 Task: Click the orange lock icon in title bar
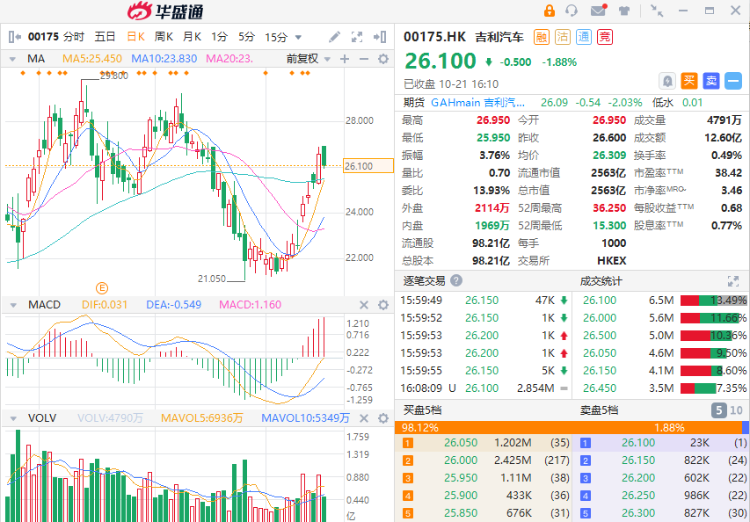point(549,11)
